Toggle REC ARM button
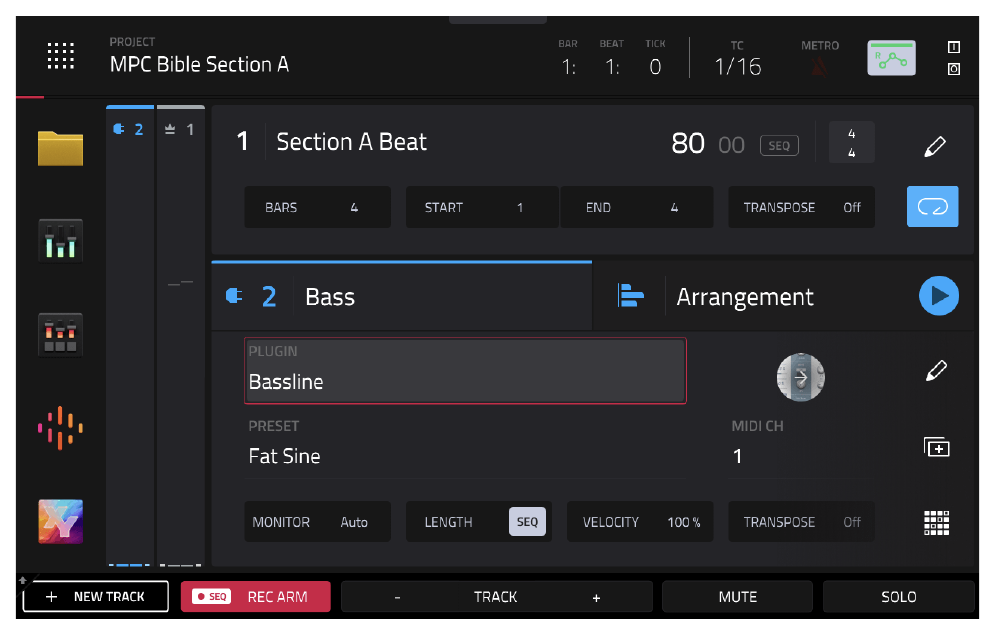Image resolution: width=996 pixels, height=636 pixels. pos(255,597)
